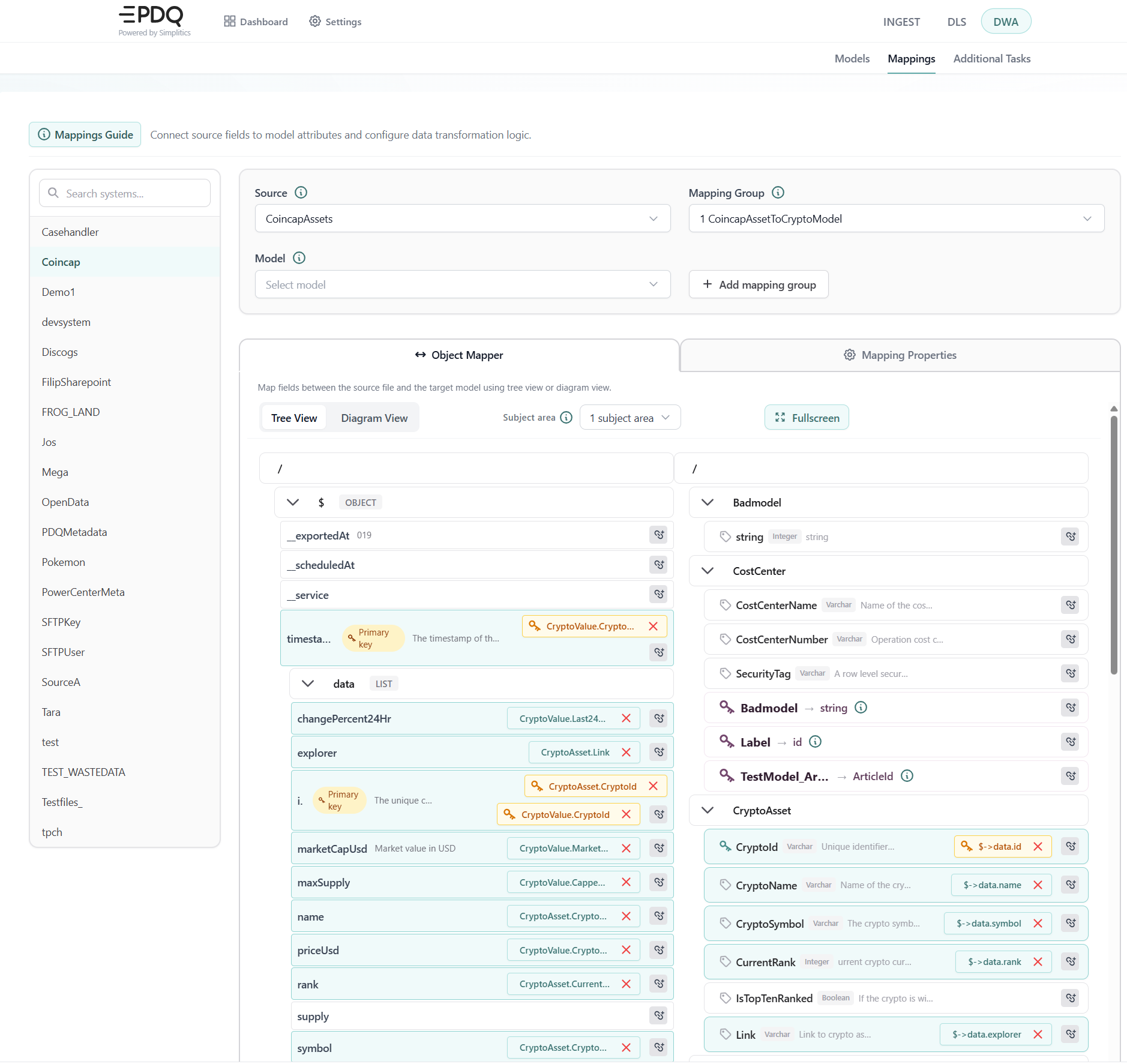Viewport: 1127px width, 1064px height.
Task: Select the Object Mapper tab
Action: [459, 355]
